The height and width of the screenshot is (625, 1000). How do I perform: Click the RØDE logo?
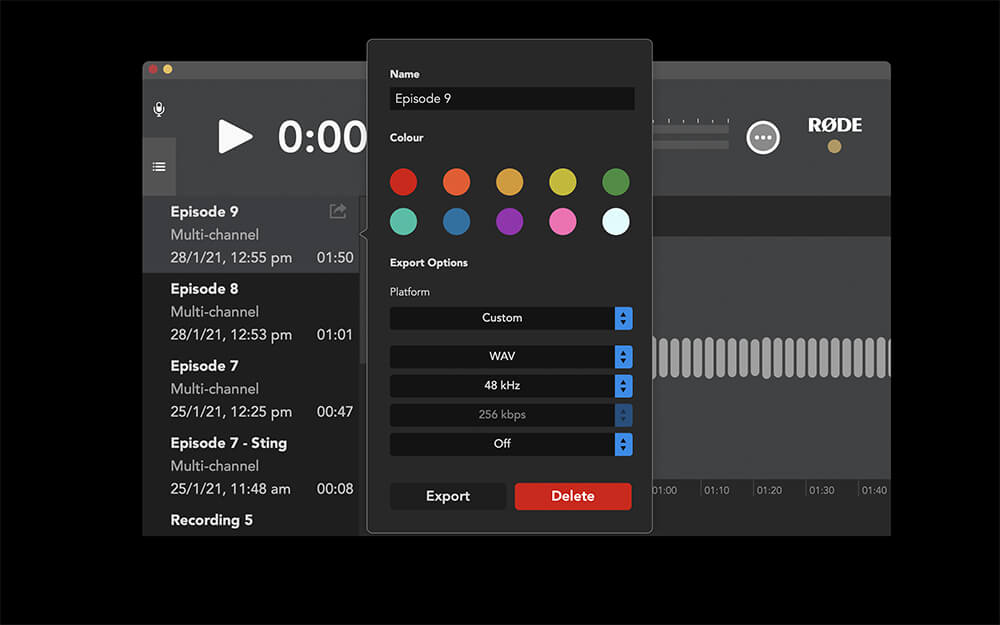click(x=835, y=125)
